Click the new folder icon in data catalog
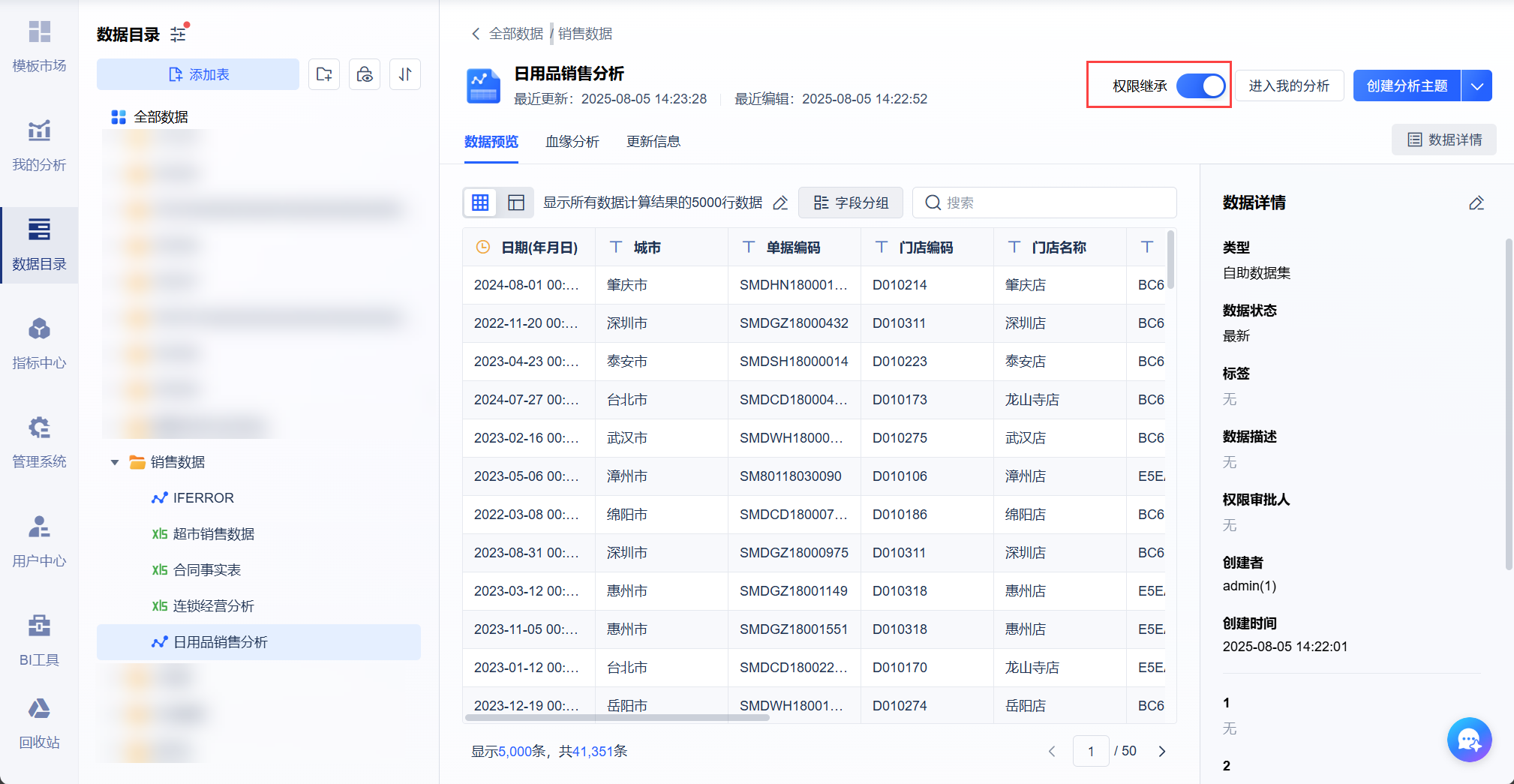 (324, 74)
